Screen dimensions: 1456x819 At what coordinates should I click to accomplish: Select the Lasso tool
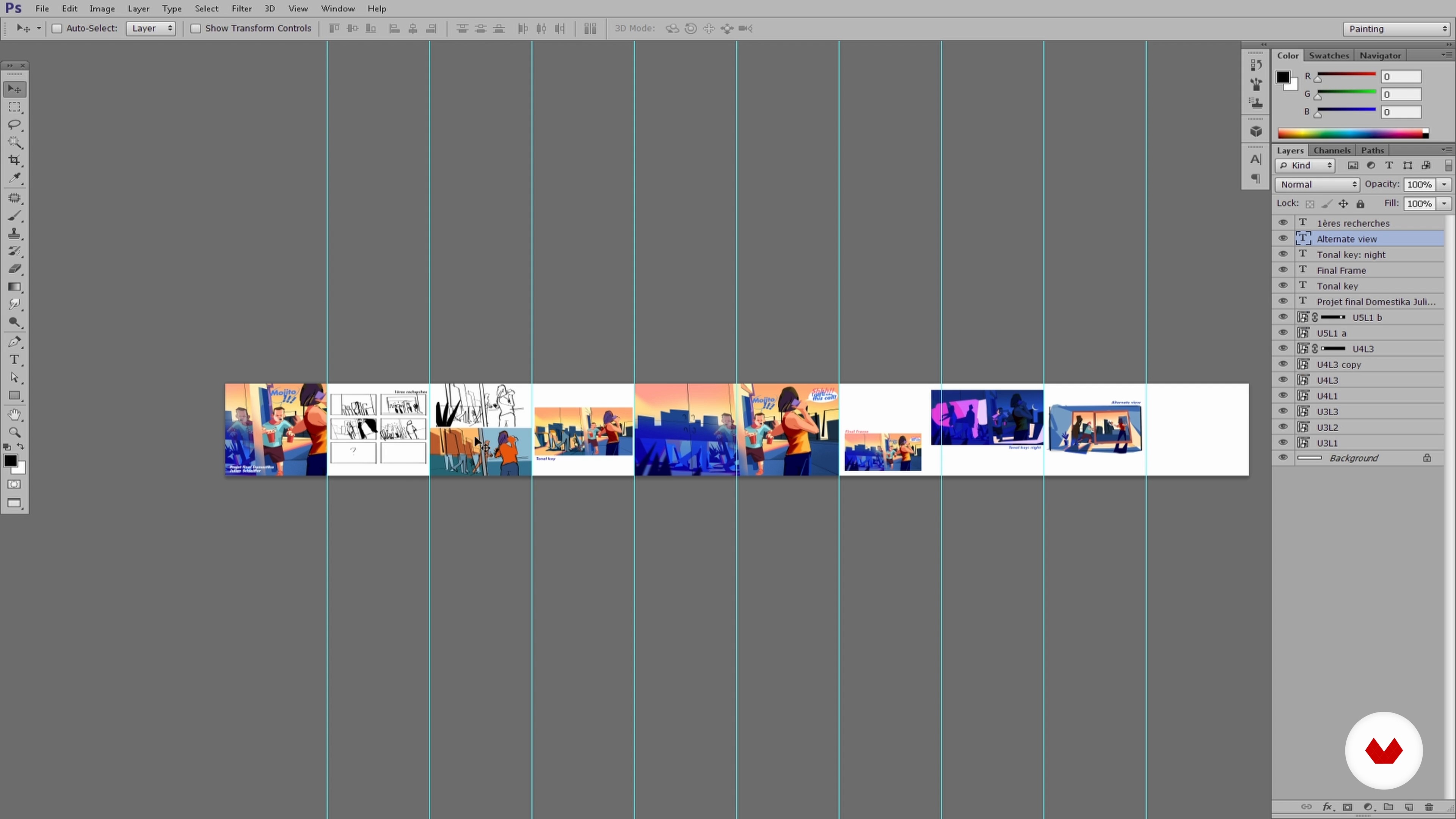(x=15, y=125)
